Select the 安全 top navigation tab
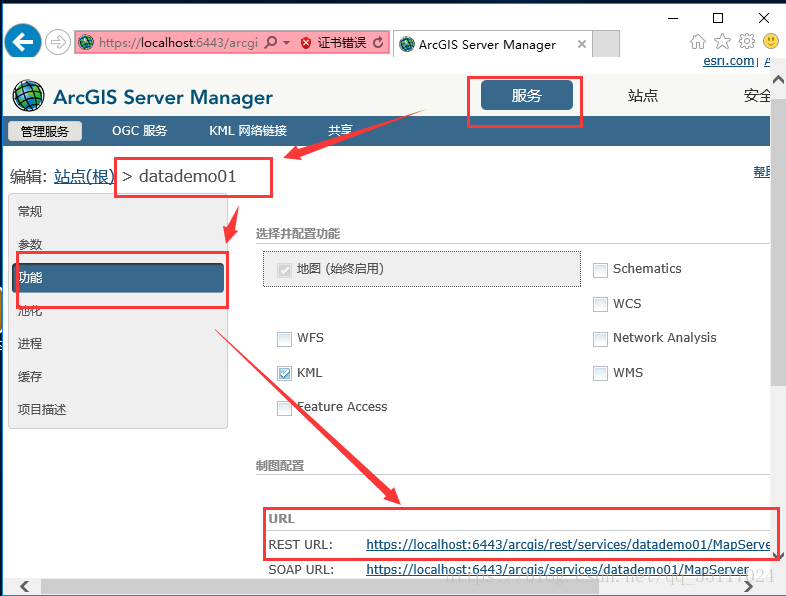The height and width of the screenshot is (596, 786). click(757, 95)
